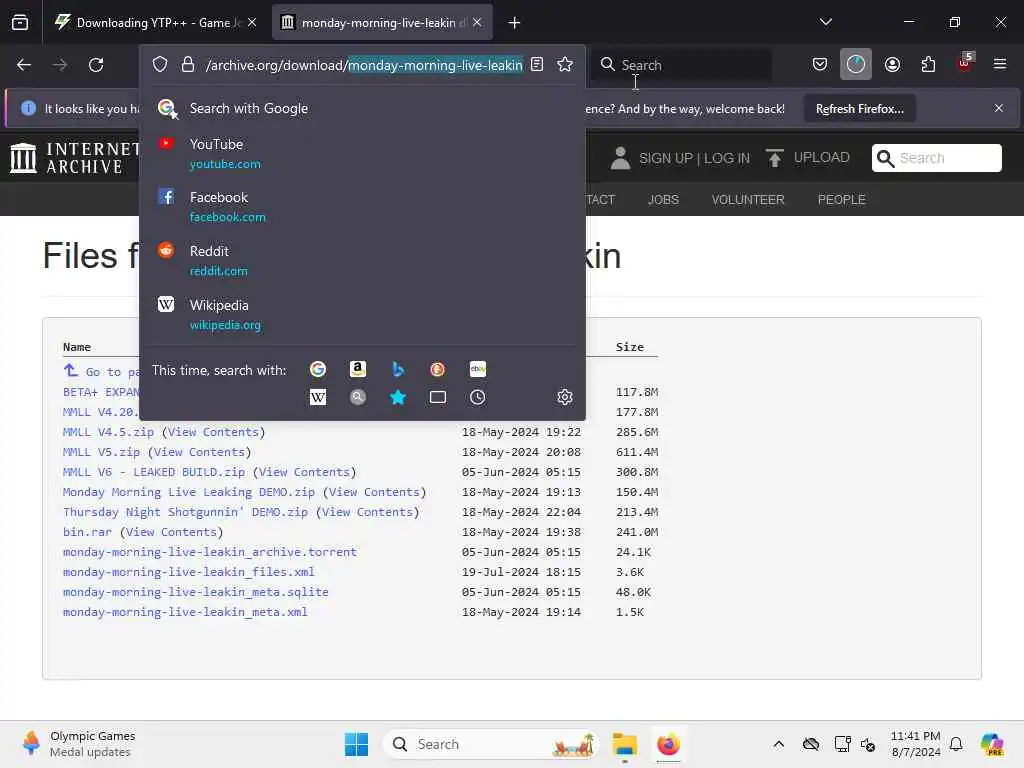Open a new browser tab
The width and height of the screenshot is (1024, 768).
tap(515, 23)
